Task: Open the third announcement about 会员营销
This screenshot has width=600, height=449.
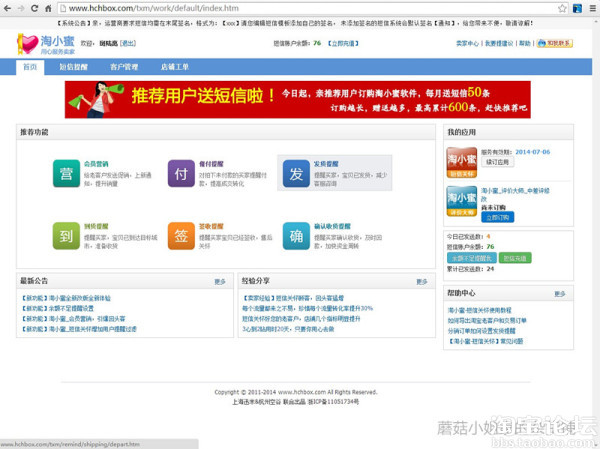Action: (73, 318)
